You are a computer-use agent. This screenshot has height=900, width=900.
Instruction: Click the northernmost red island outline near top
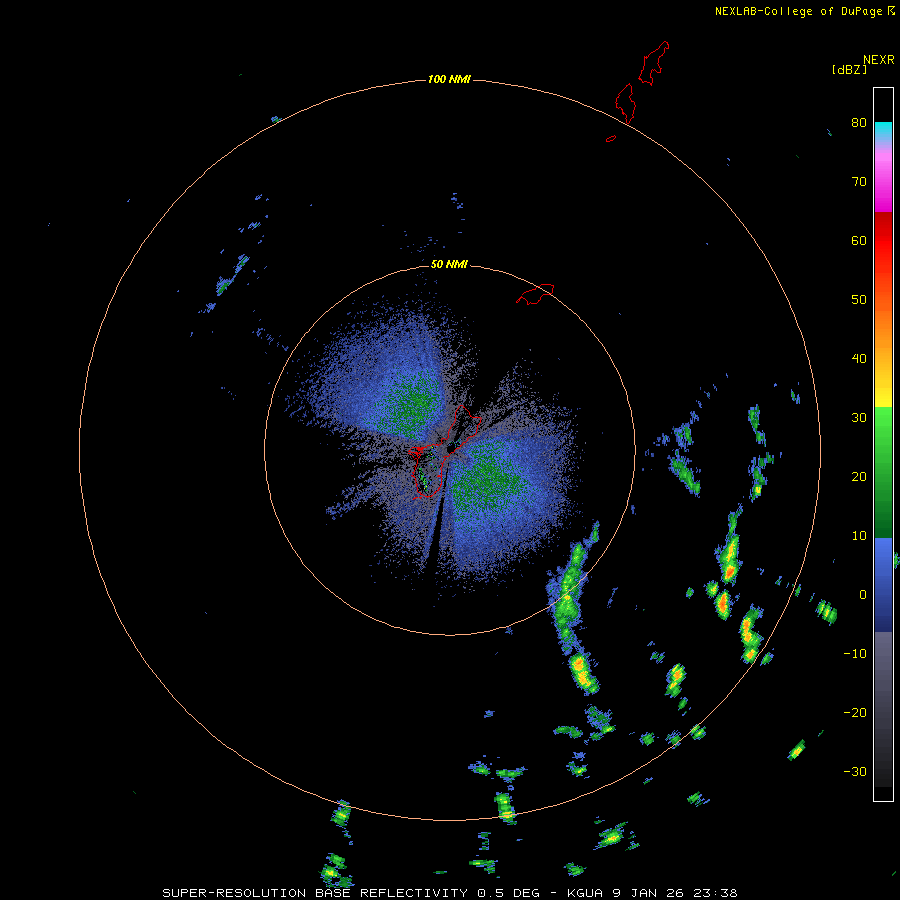coord(654,63)
